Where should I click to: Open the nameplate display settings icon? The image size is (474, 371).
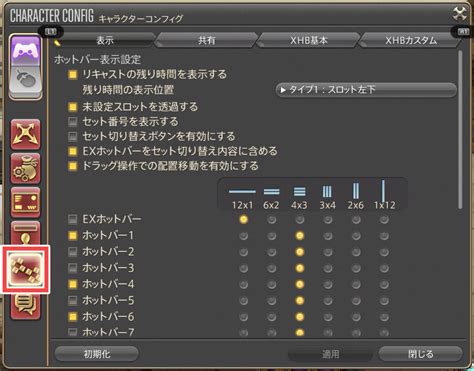[26, 233]
